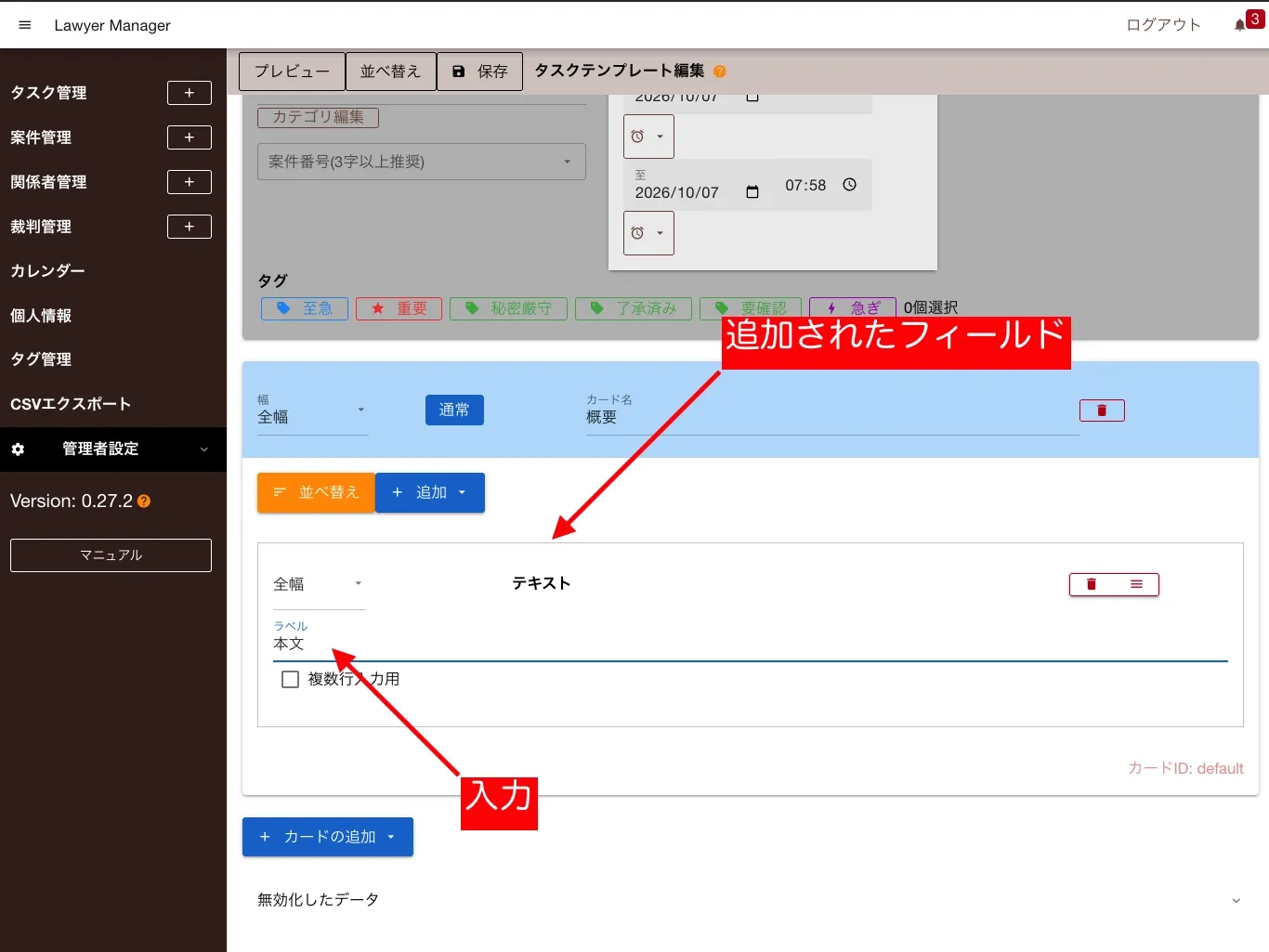The height and width of the screenshot is (952, 1269).
Task: Toggle the 要確認 tag
Action: [x=751, y=308]
